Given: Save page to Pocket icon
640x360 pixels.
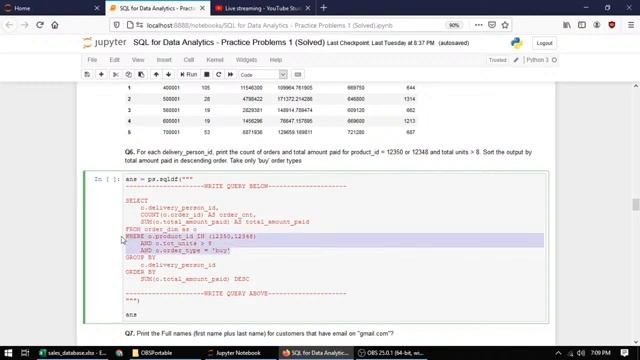Looking at the screenshot, I should click(x=492, y=25).
